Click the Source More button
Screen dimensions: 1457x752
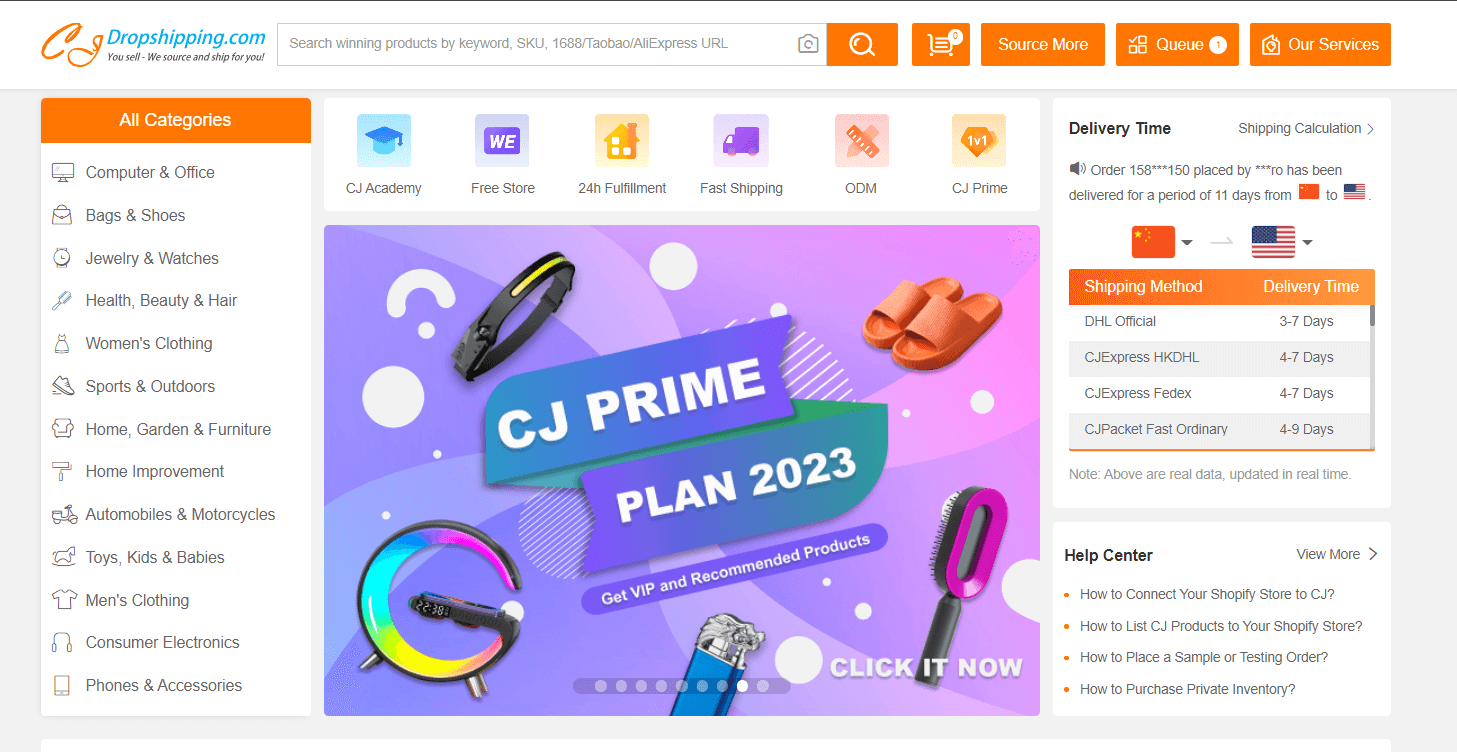pos(1043,44)
